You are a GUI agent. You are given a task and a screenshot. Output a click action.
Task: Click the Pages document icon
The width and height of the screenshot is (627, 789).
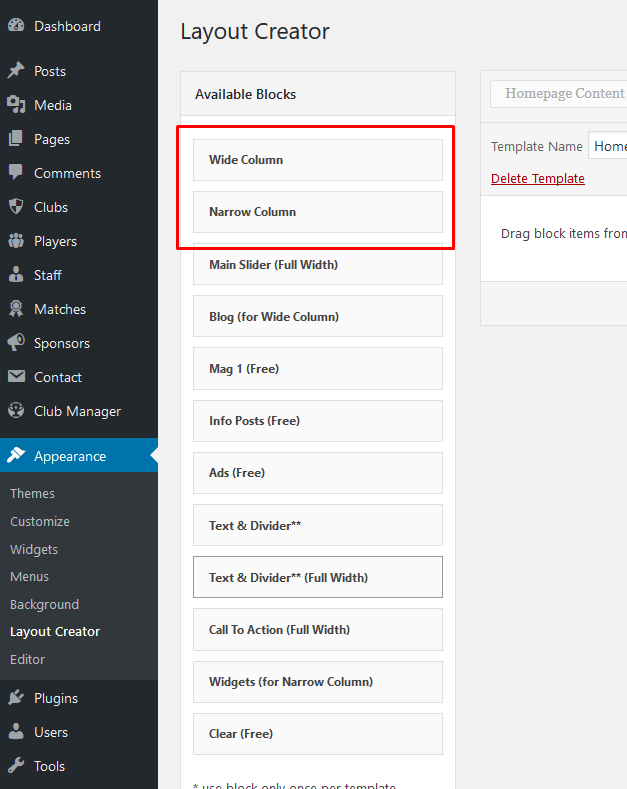[x=16, y=138]
